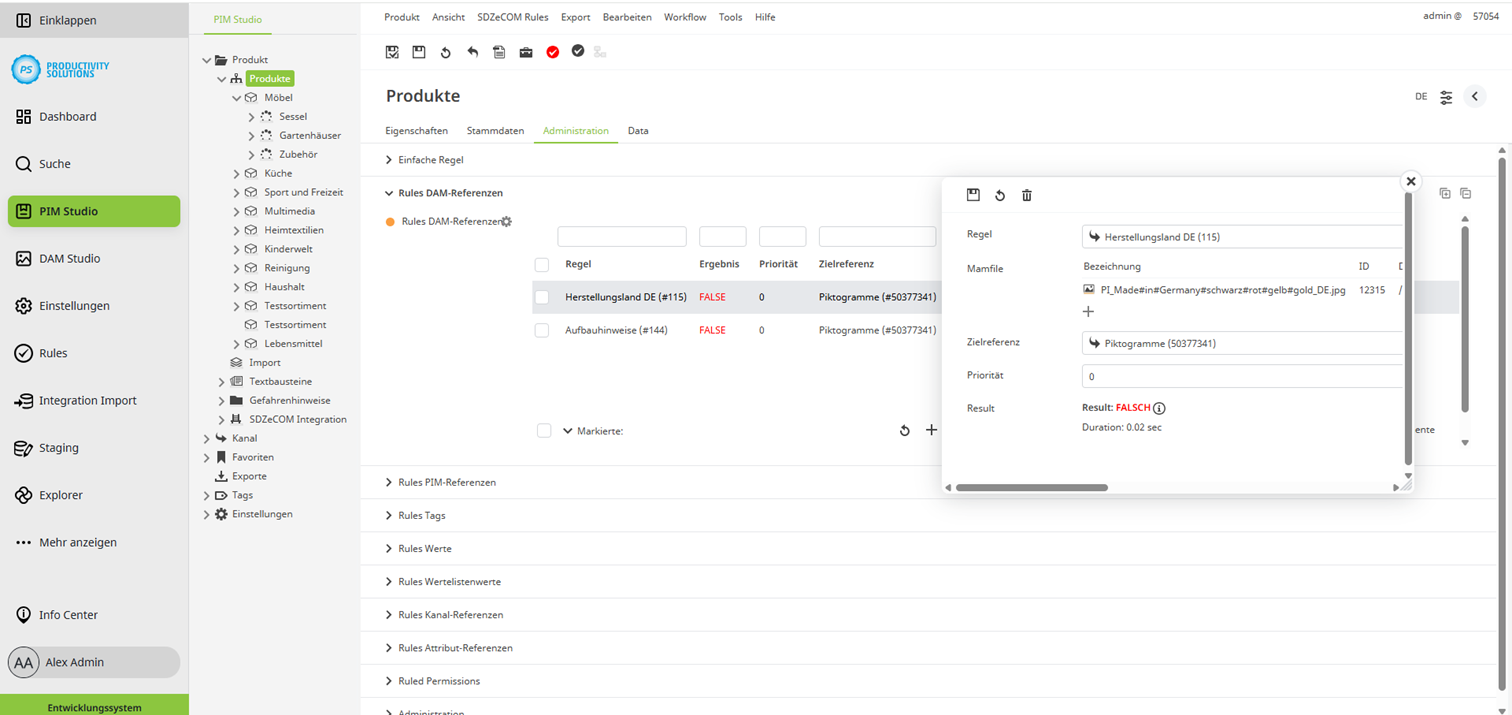Click into the Priorität input field

click(x=1240, y=377)
